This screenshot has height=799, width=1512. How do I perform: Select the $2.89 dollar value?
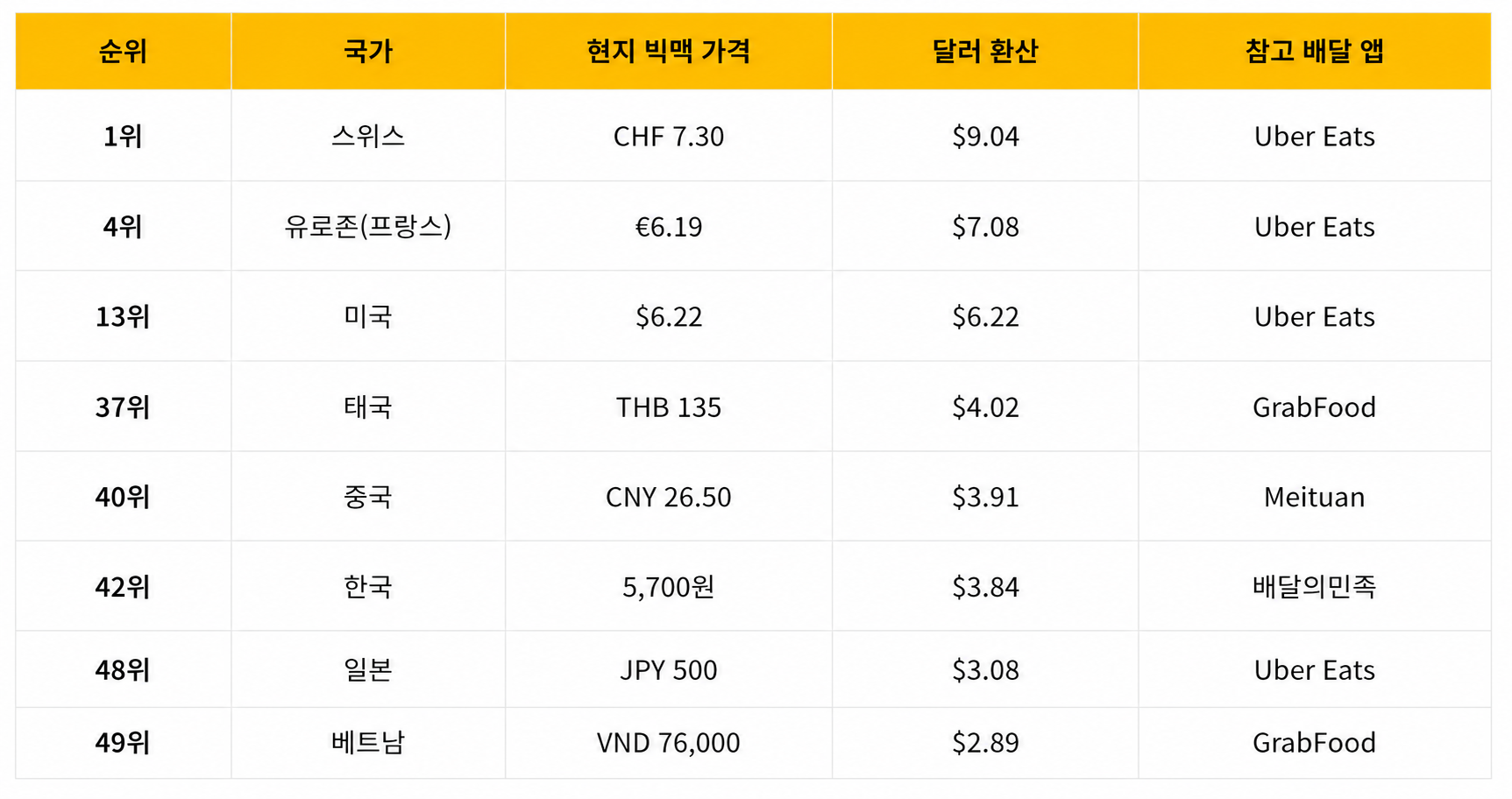coord(985,743)
